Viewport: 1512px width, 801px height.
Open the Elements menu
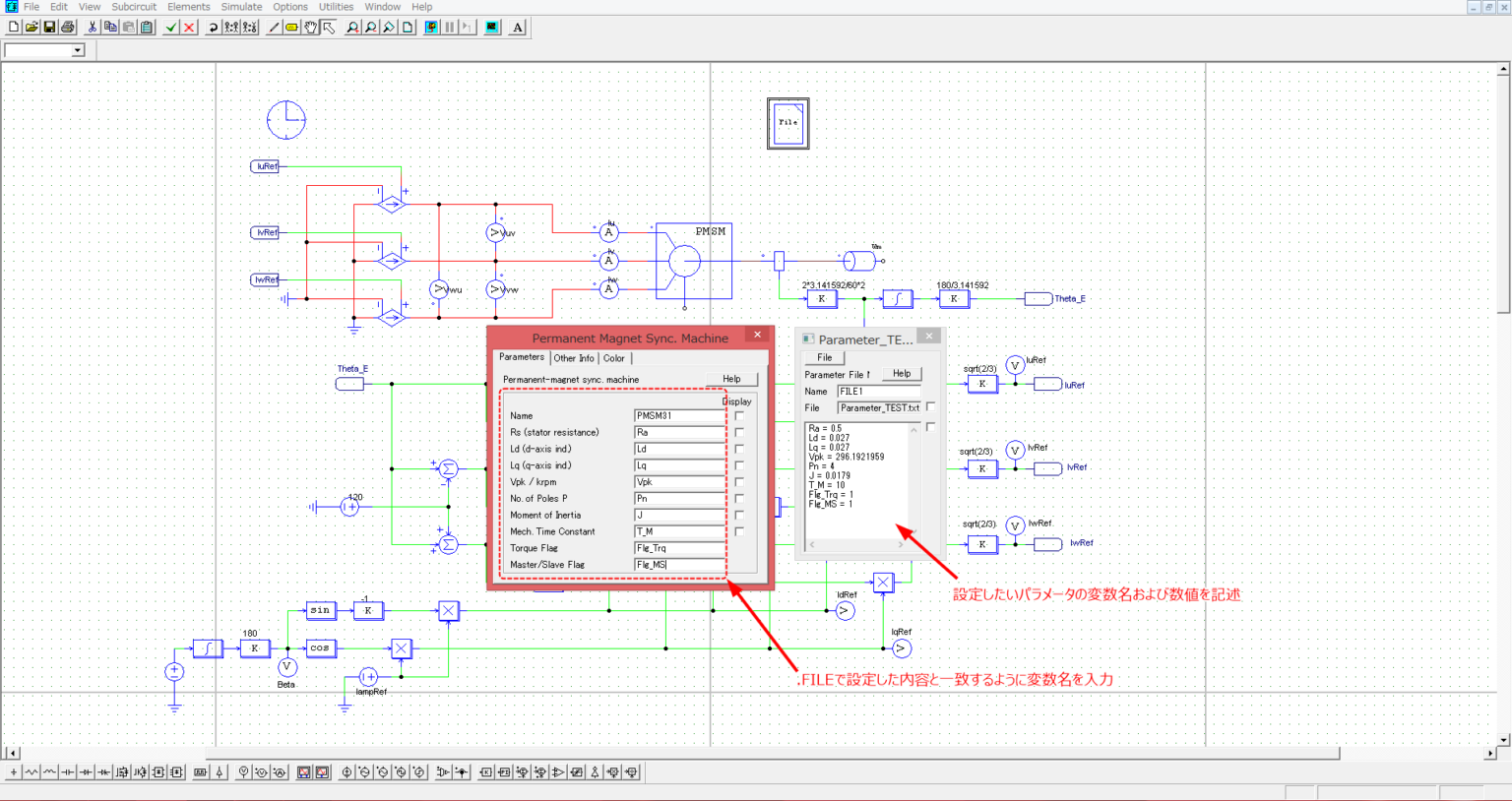tap(188, 7)
